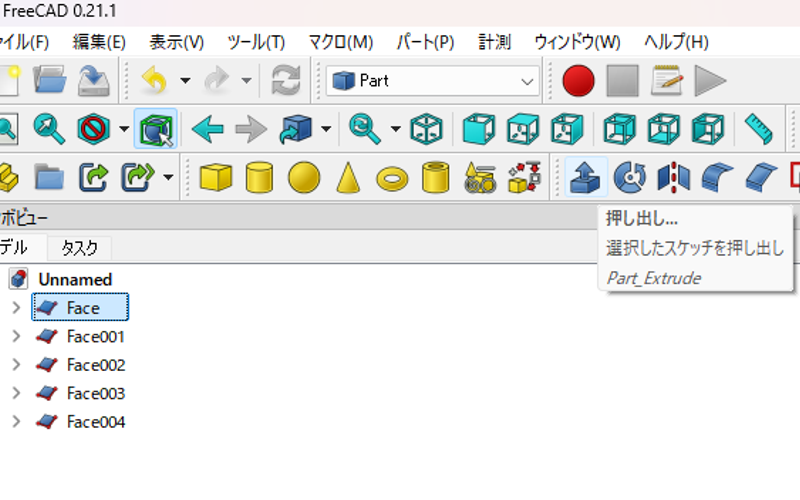Save the document with the disk icon
The image size is (800, 500).
point(93,80)
